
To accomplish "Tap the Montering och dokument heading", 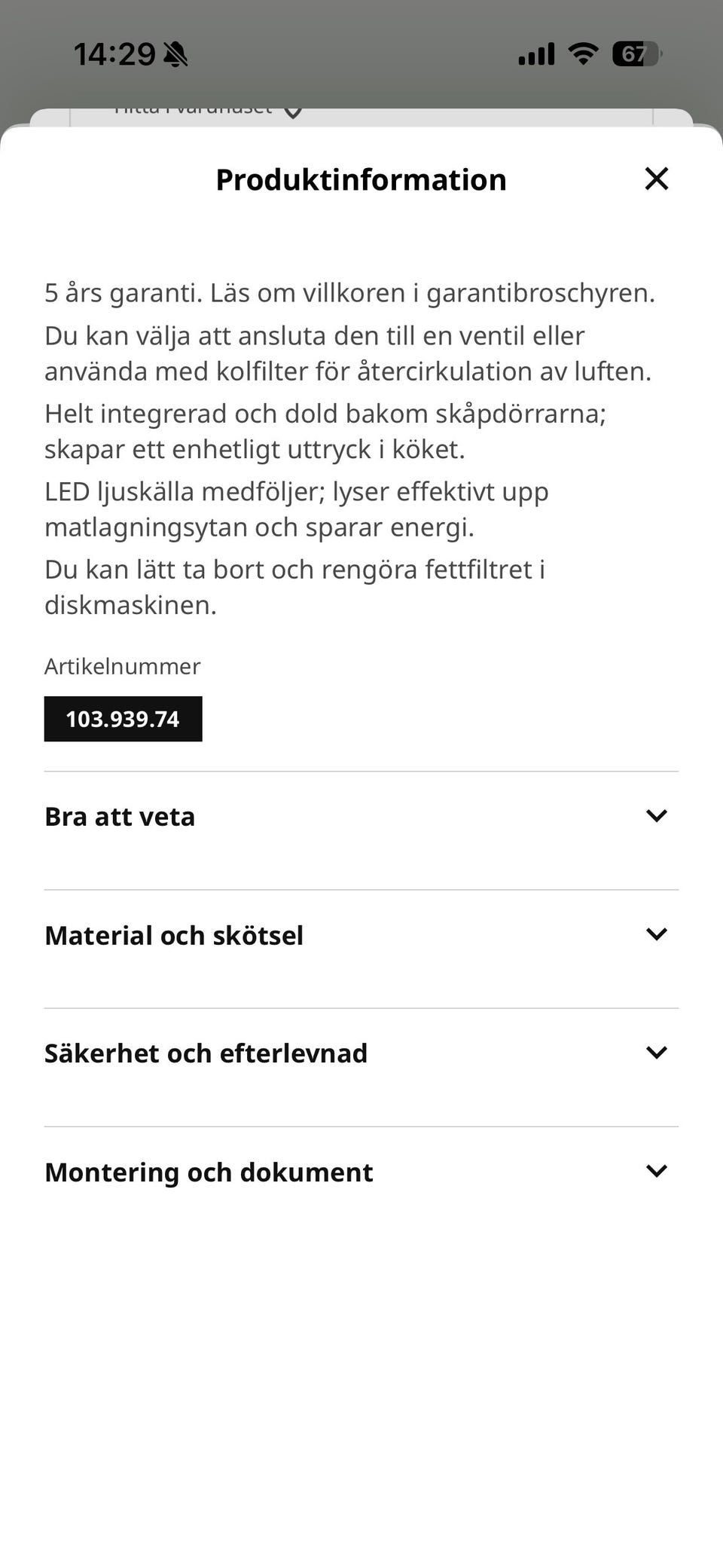I will tap(209, 1172).
